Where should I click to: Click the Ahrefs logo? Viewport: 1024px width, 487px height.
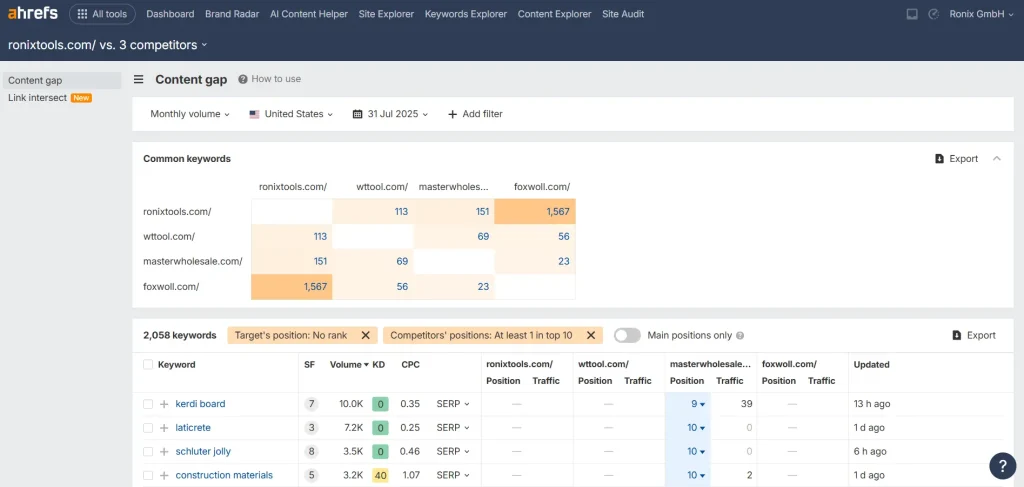pyautogui.click(x=33, y=13)
